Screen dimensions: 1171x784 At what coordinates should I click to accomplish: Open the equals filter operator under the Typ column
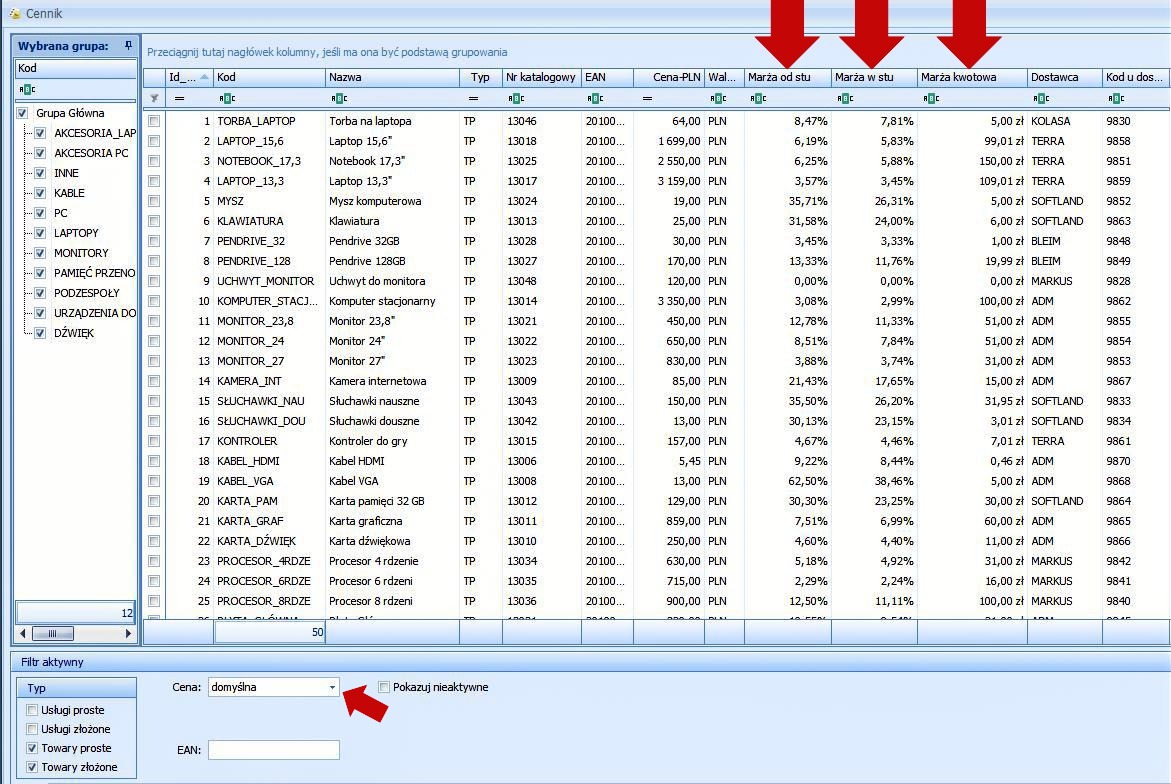473,98
